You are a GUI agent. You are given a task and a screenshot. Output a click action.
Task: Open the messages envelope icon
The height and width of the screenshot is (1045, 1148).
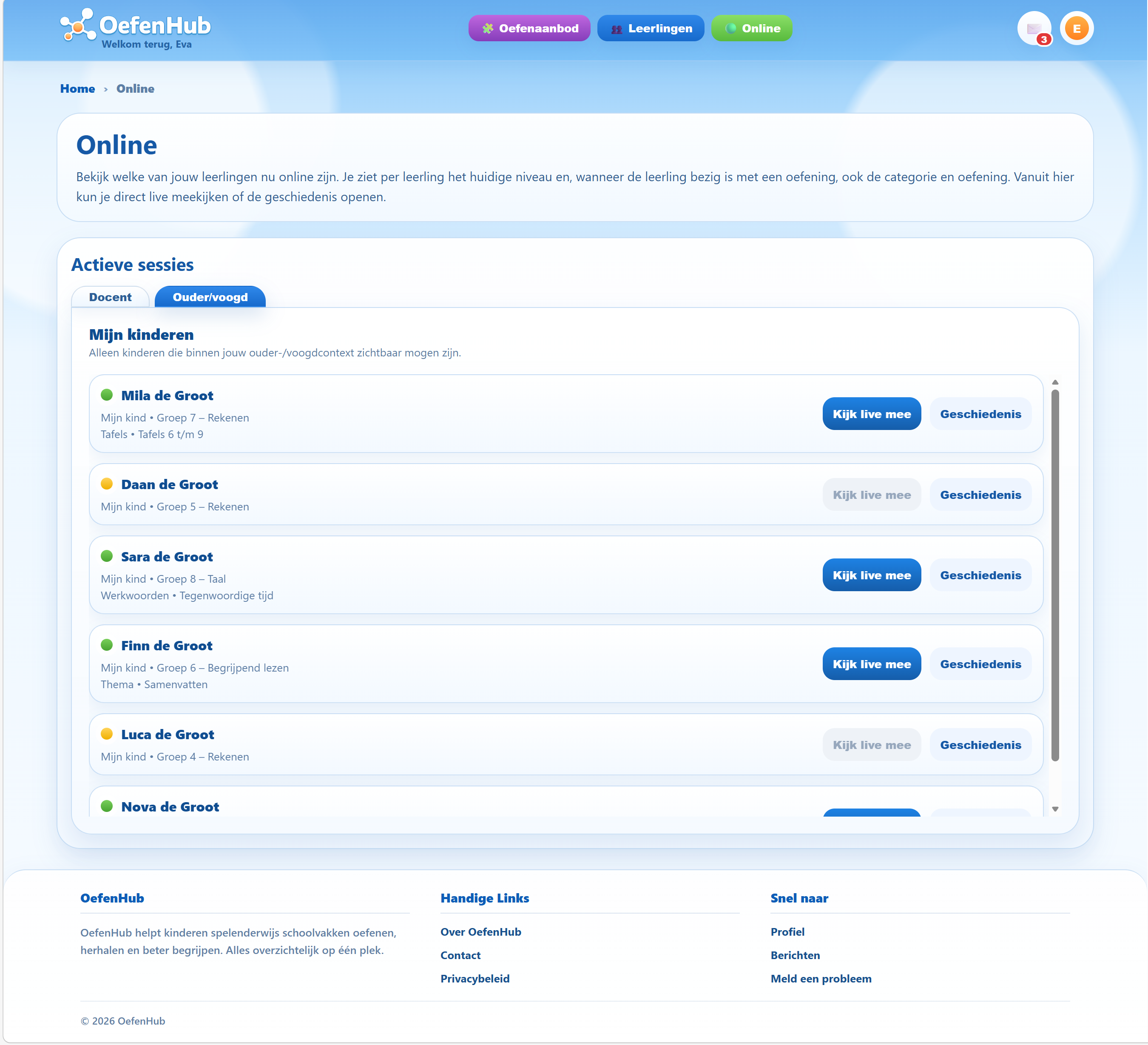click(1034, 28)
